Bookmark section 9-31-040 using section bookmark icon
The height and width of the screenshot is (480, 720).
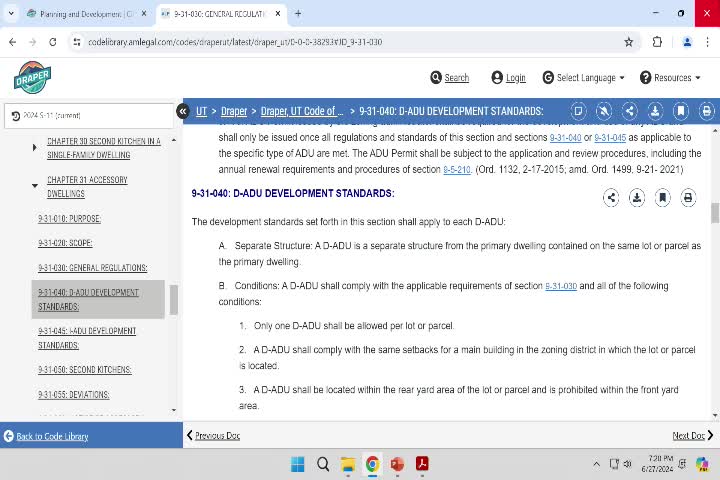point(663,198)
